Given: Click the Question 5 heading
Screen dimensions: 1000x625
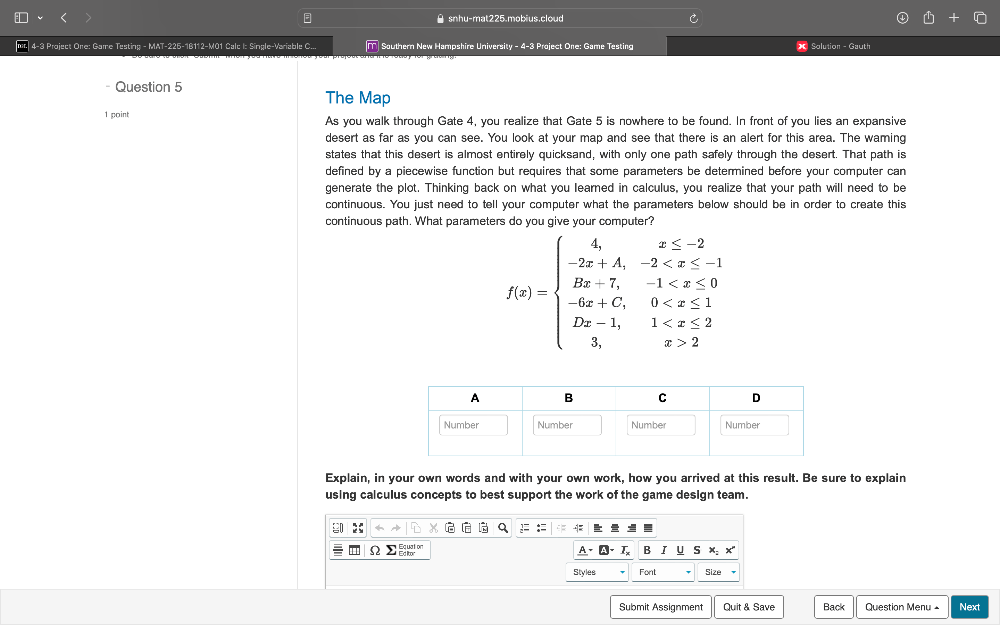Looking at the screenshot, I should click(149, 87).
